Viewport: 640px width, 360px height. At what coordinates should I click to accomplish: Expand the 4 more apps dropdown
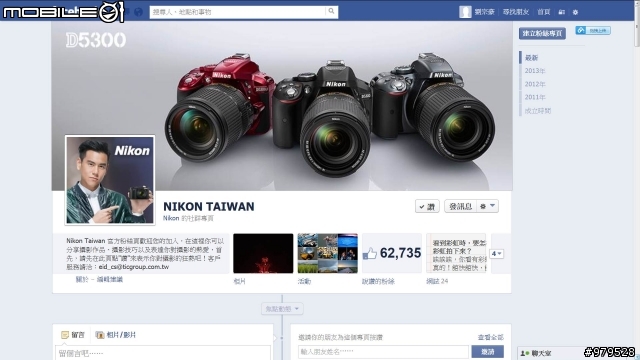(x=496, y=253)
